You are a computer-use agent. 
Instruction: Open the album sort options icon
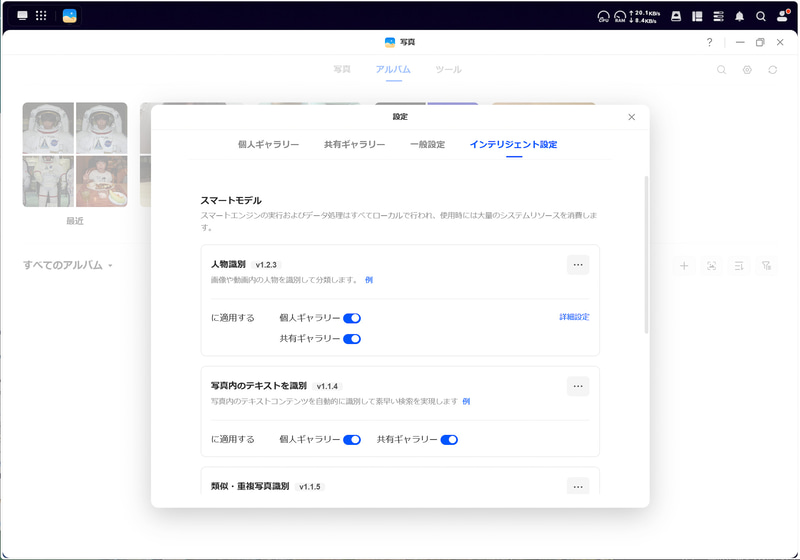739,266
